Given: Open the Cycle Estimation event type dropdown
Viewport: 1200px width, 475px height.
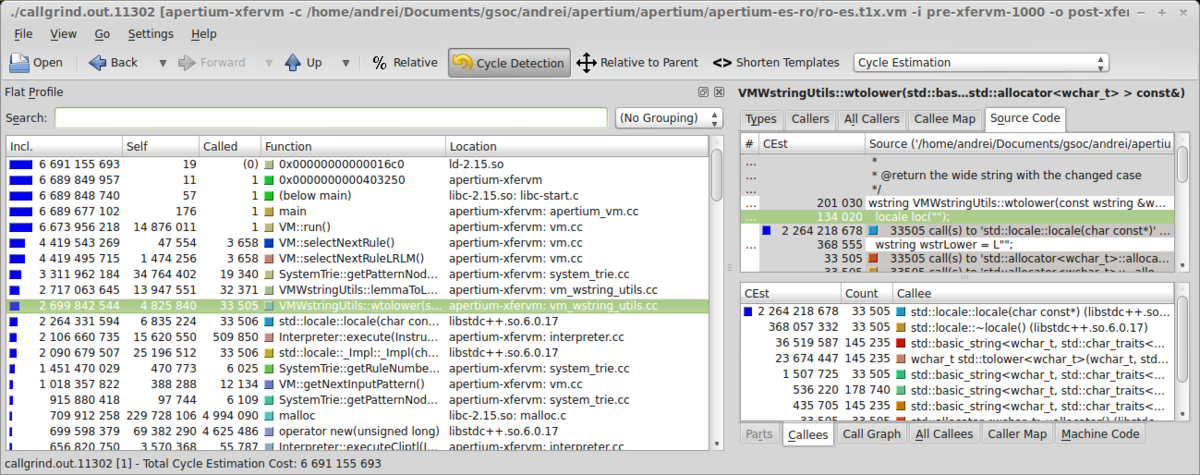Looking at the screenshot, I should click(x=981, y=62).
